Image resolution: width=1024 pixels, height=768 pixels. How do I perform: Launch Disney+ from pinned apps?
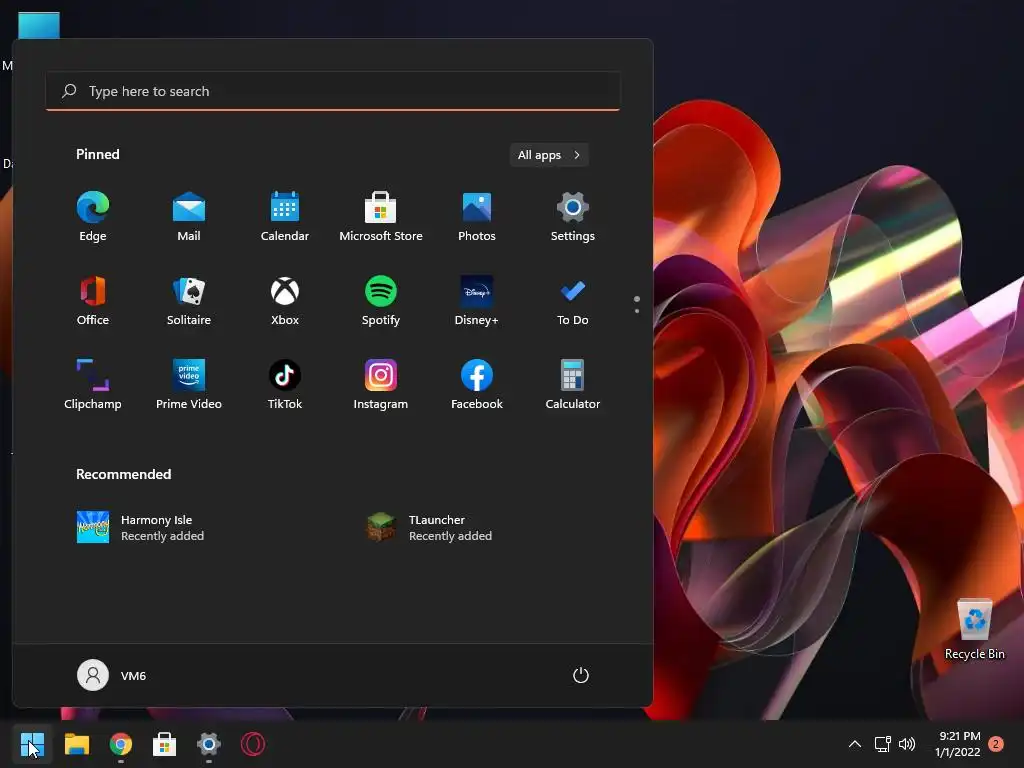[477, 300]
